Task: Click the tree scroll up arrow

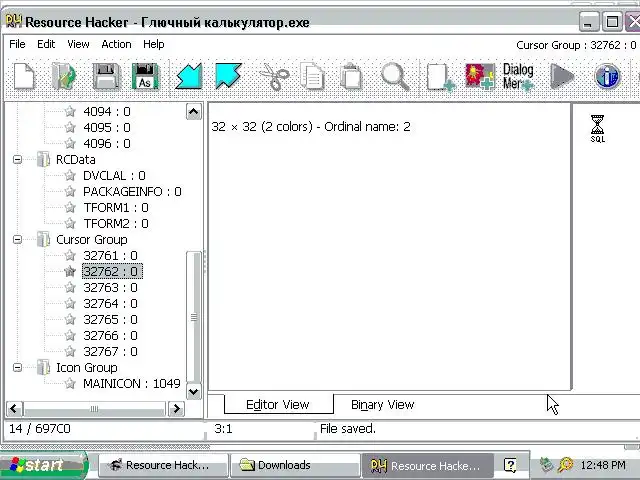Action: coord(193,111)
